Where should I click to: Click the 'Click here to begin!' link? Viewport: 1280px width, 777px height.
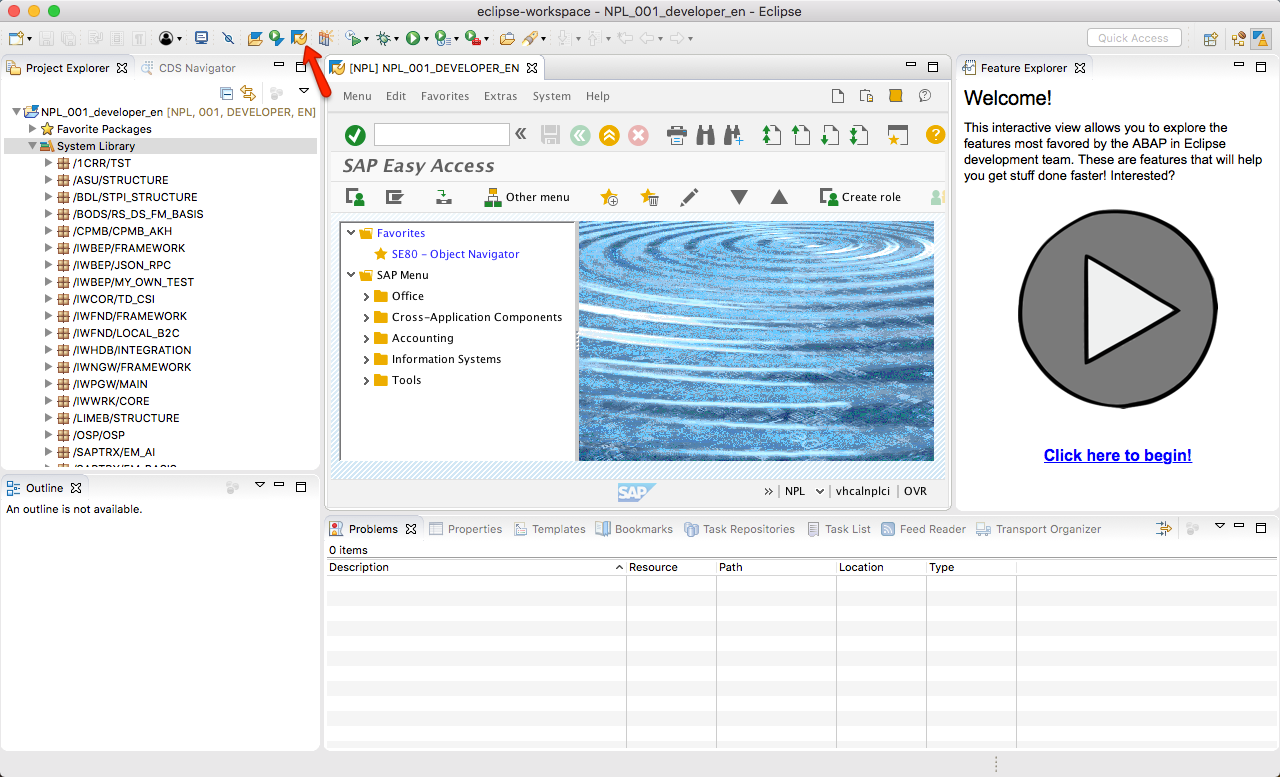[x=1118, y=455]
